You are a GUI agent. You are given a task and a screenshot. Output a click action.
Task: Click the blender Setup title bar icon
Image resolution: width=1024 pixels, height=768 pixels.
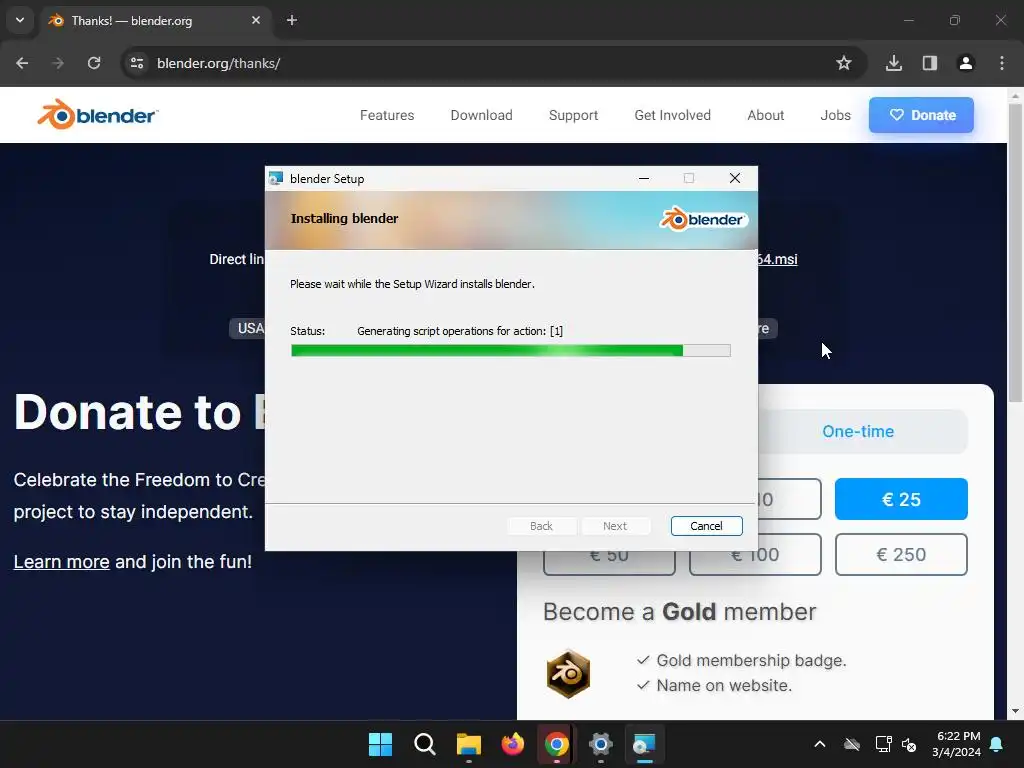tap(276, 178)
